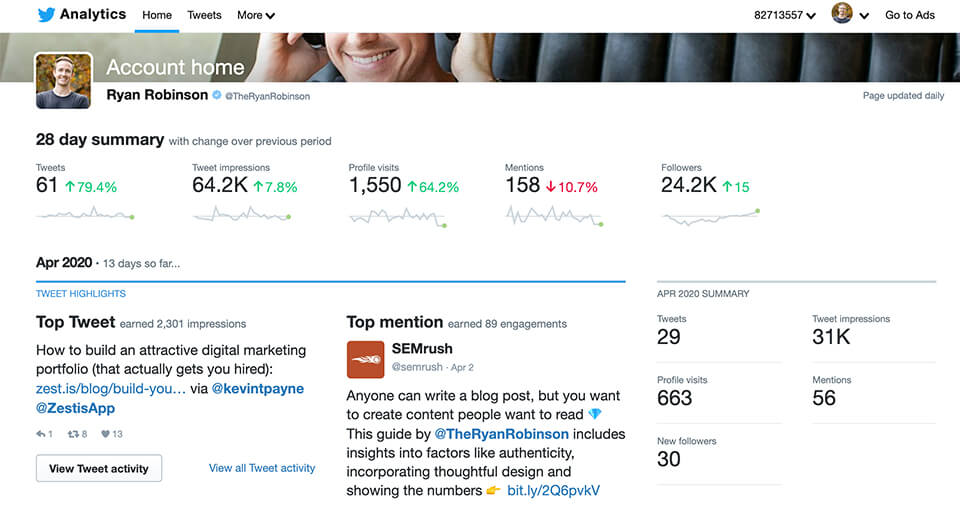The height and width of the screenshot is (507, 960).
Task: Click the verified badge next to Ryan Robinson
Action: pyautogui.click(x=216, y=95)
